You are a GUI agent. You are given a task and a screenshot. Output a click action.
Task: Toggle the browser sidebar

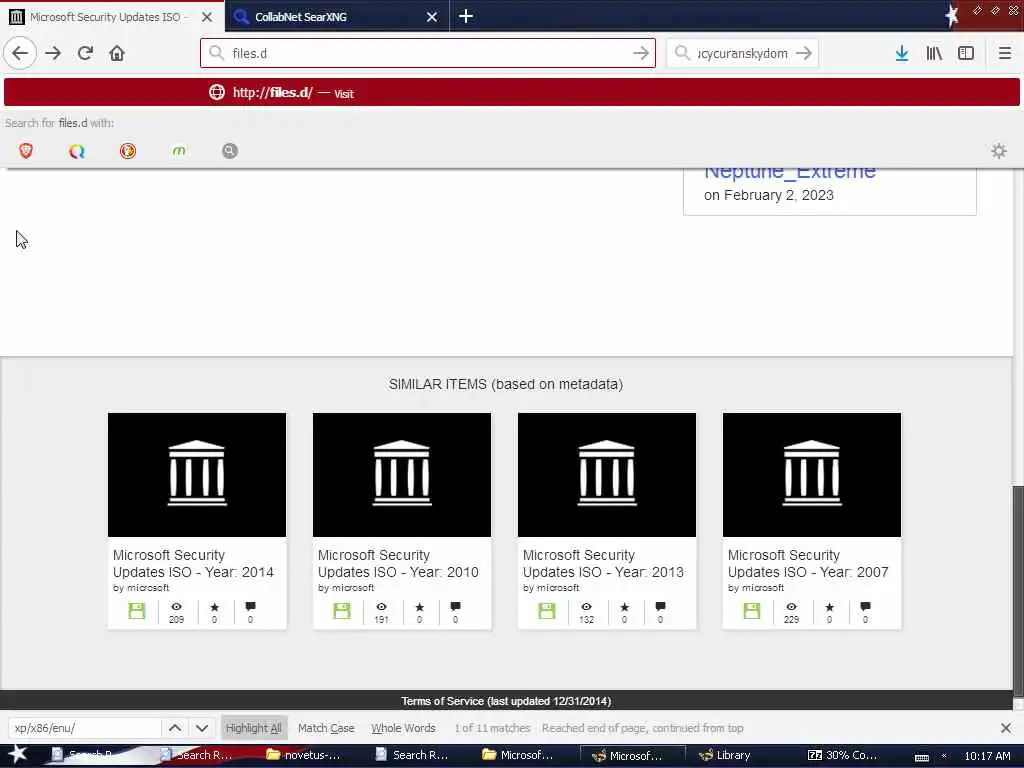[x=965, y=53]
